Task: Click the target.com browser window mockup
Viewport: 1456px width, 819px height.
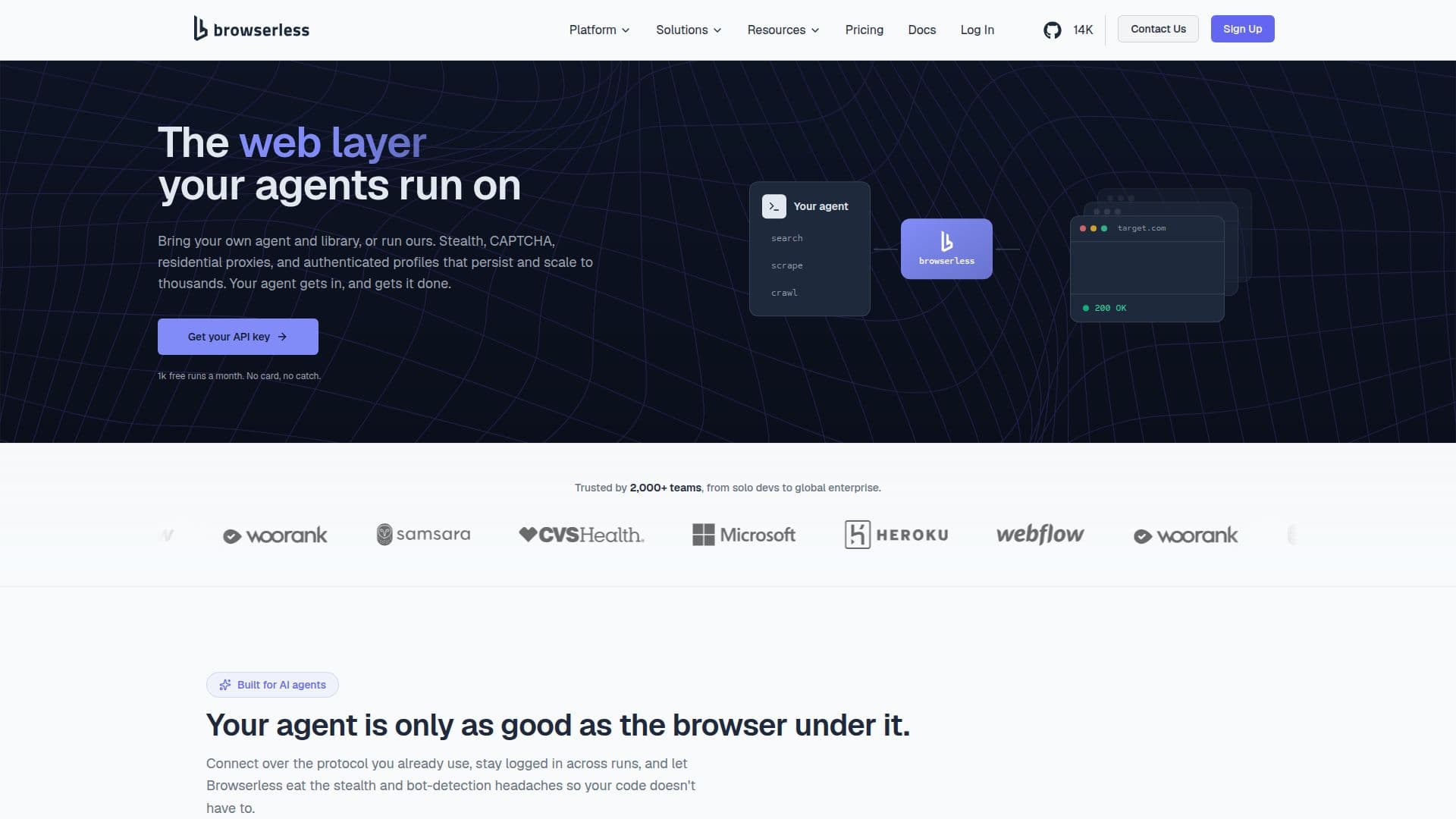Action: [x=1147, y=268]
